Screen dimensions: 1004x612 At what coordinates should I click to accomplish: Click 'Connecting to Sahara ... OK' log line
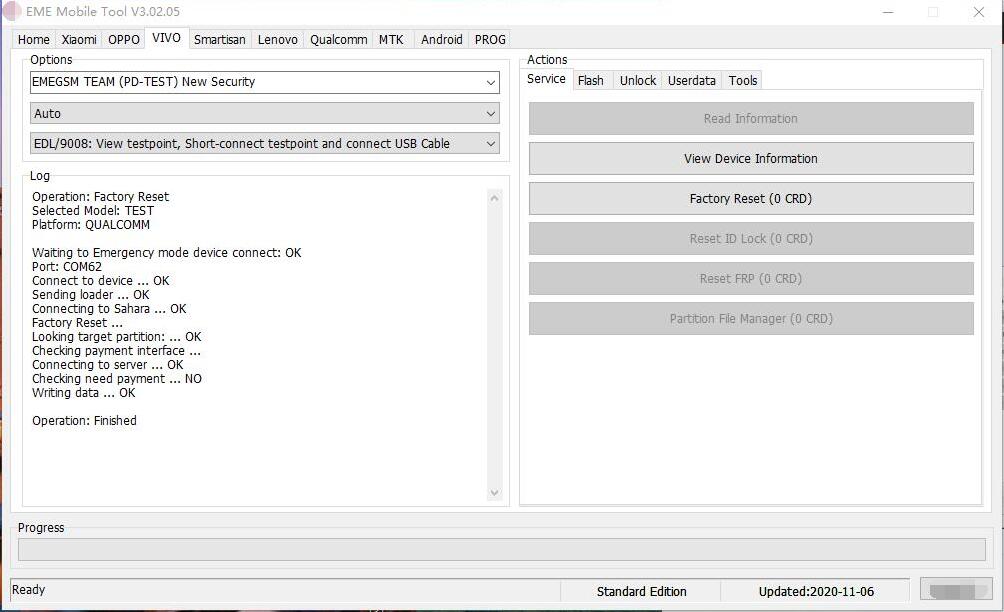(x=109, y=309)
